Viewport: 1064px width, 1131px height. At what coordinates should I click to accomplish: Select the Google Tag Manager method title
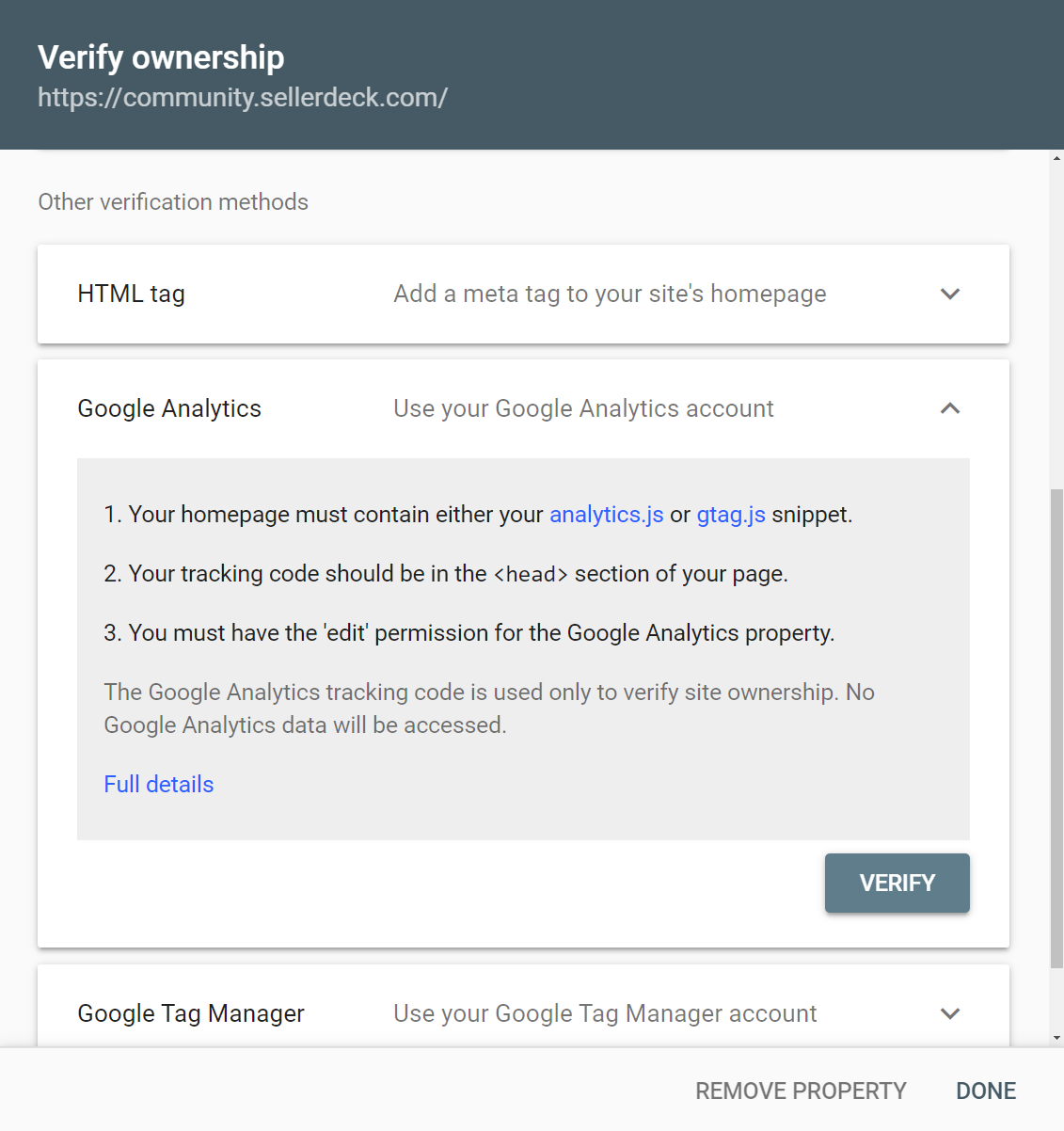(x=191, y=1013)
